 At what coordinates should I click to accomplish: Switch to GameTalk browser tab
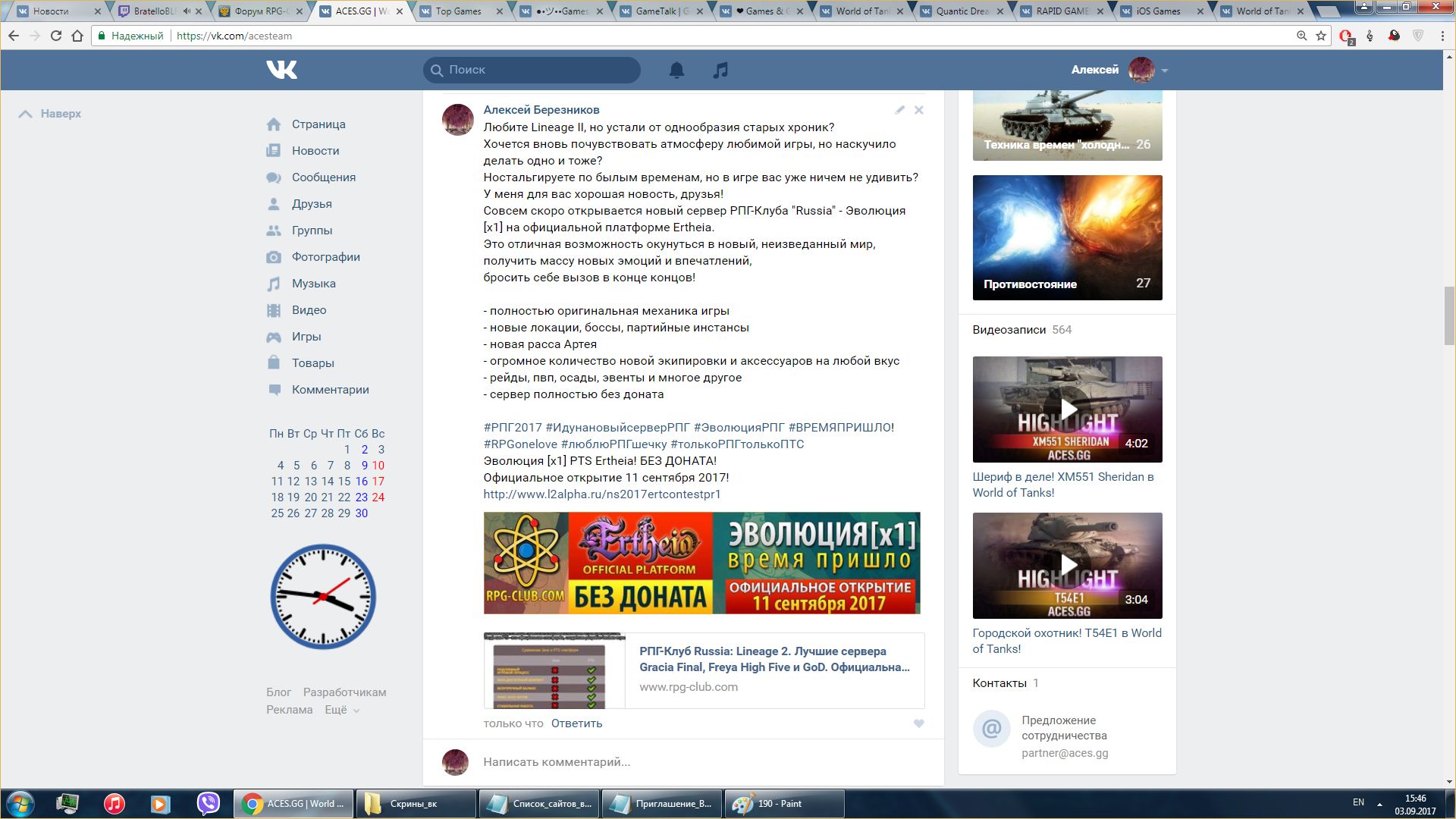click(661, 11)
